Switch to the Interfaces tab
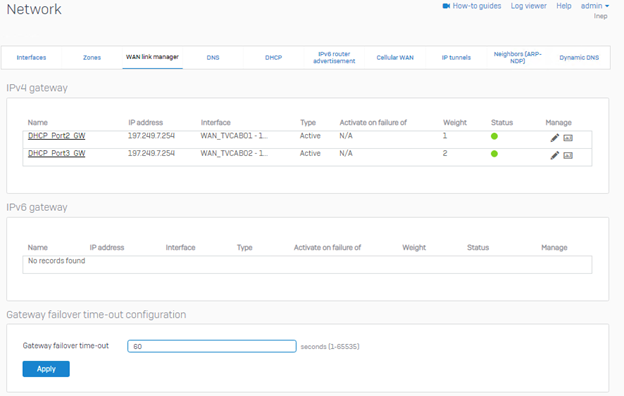This screenshot has height=396, width=624. (31, 57)
